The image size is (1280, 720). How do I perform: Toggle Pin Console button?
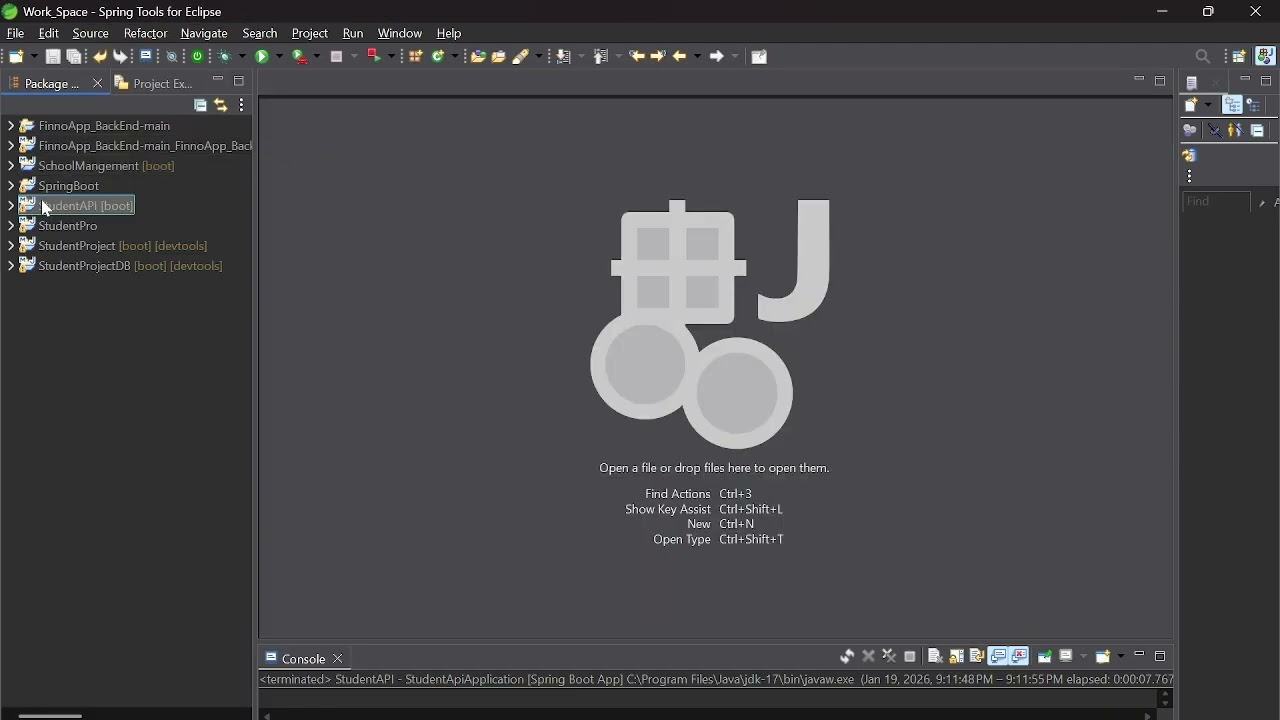tap(1045, 656)
